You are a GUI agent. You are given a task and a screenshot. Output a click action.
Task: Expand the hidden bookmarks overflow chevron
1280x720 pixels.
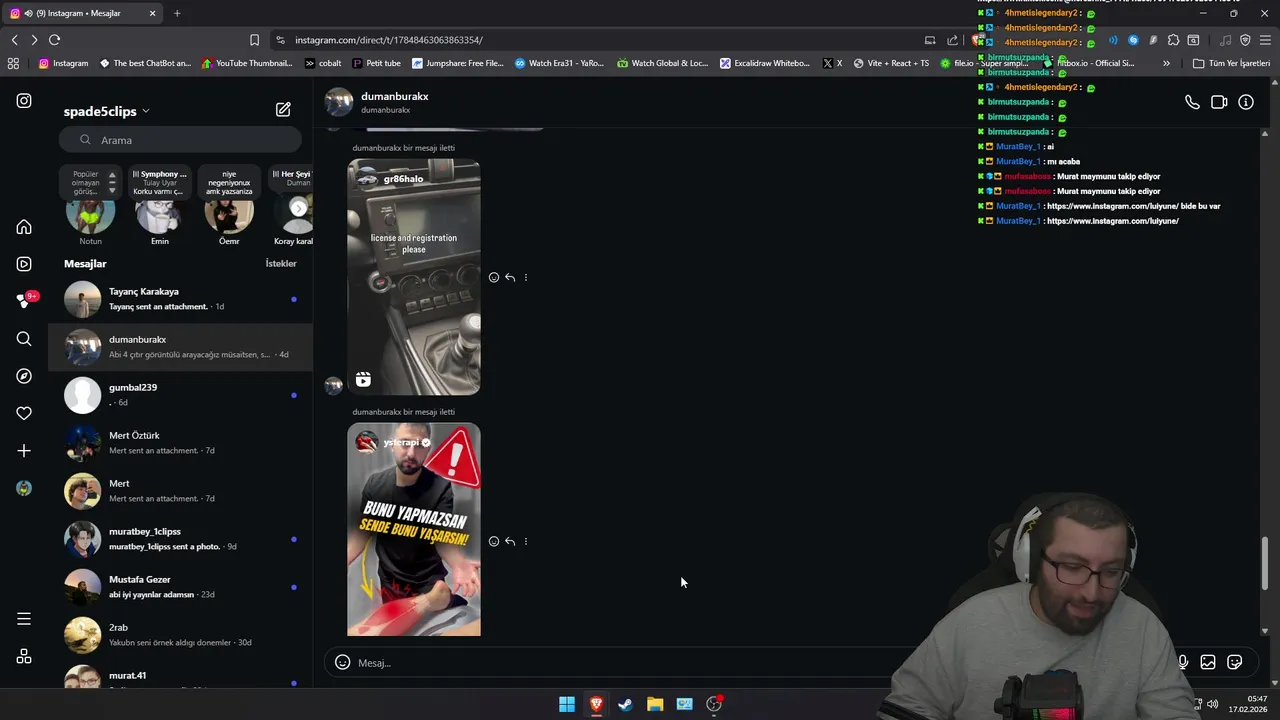coord(1166,63)
